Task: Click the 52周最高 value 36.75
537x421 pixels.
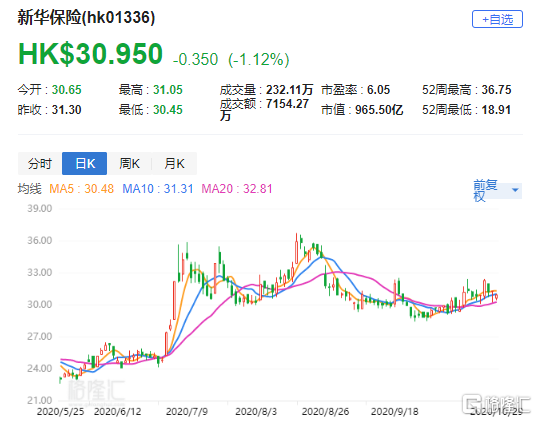Action: click(497, 90)
